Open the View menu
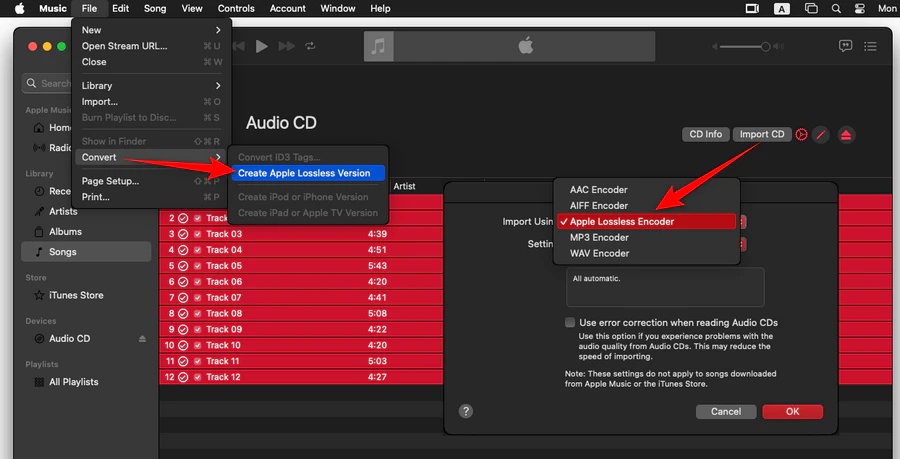The width and height of the screenshot is (900, 459). tap(192, 8)
